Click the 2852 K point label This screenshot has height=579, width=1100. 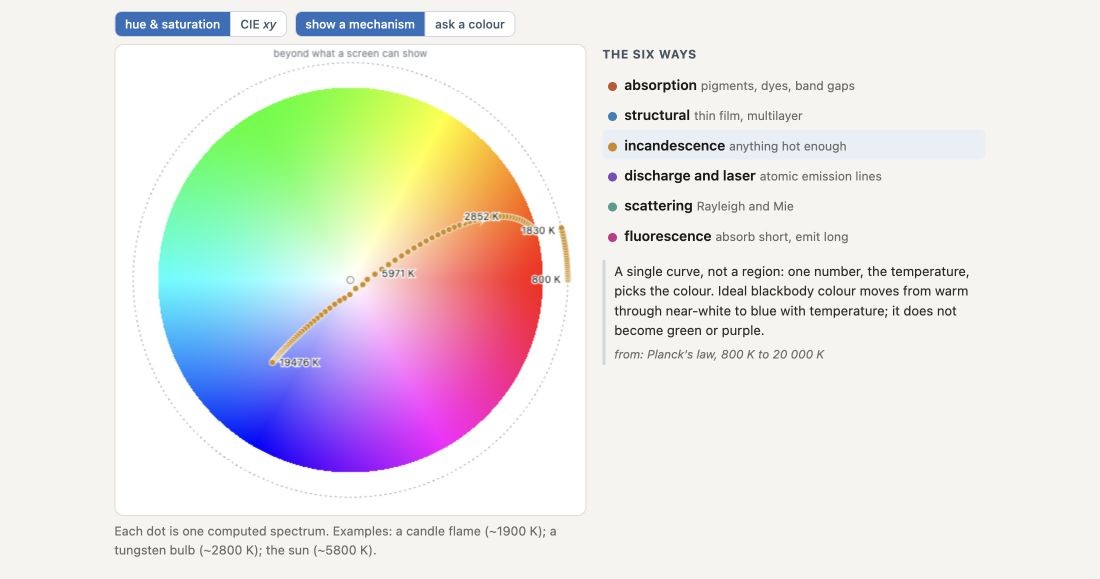pos(481,217)
